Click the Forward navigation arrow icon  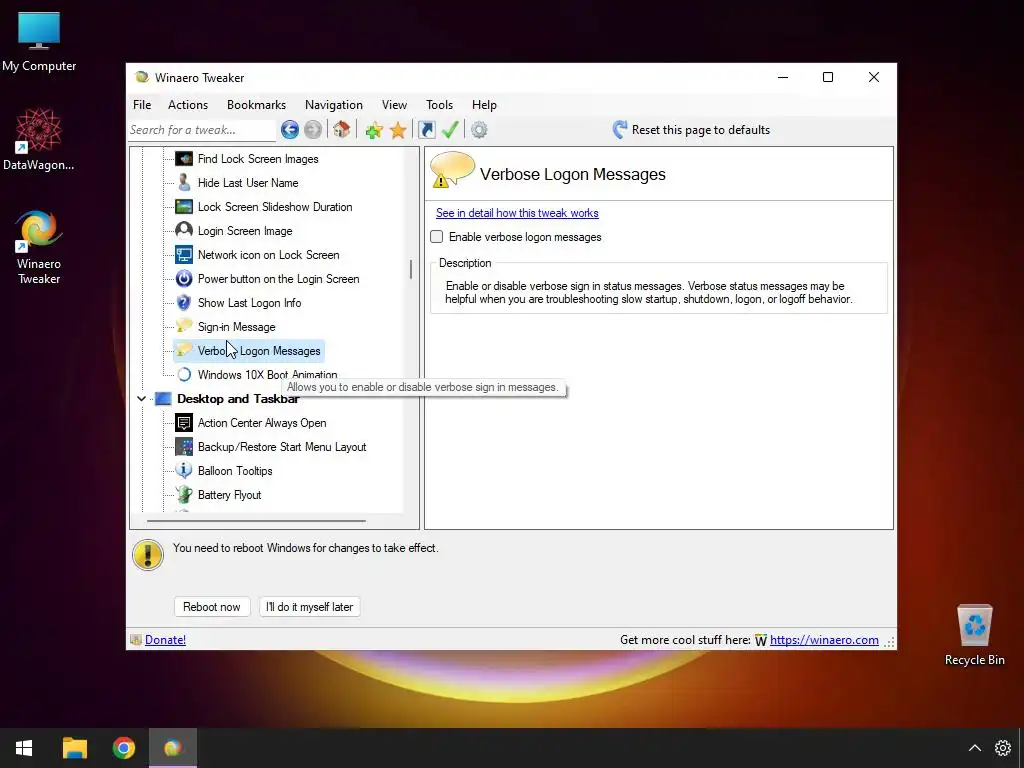click(313, 130)
